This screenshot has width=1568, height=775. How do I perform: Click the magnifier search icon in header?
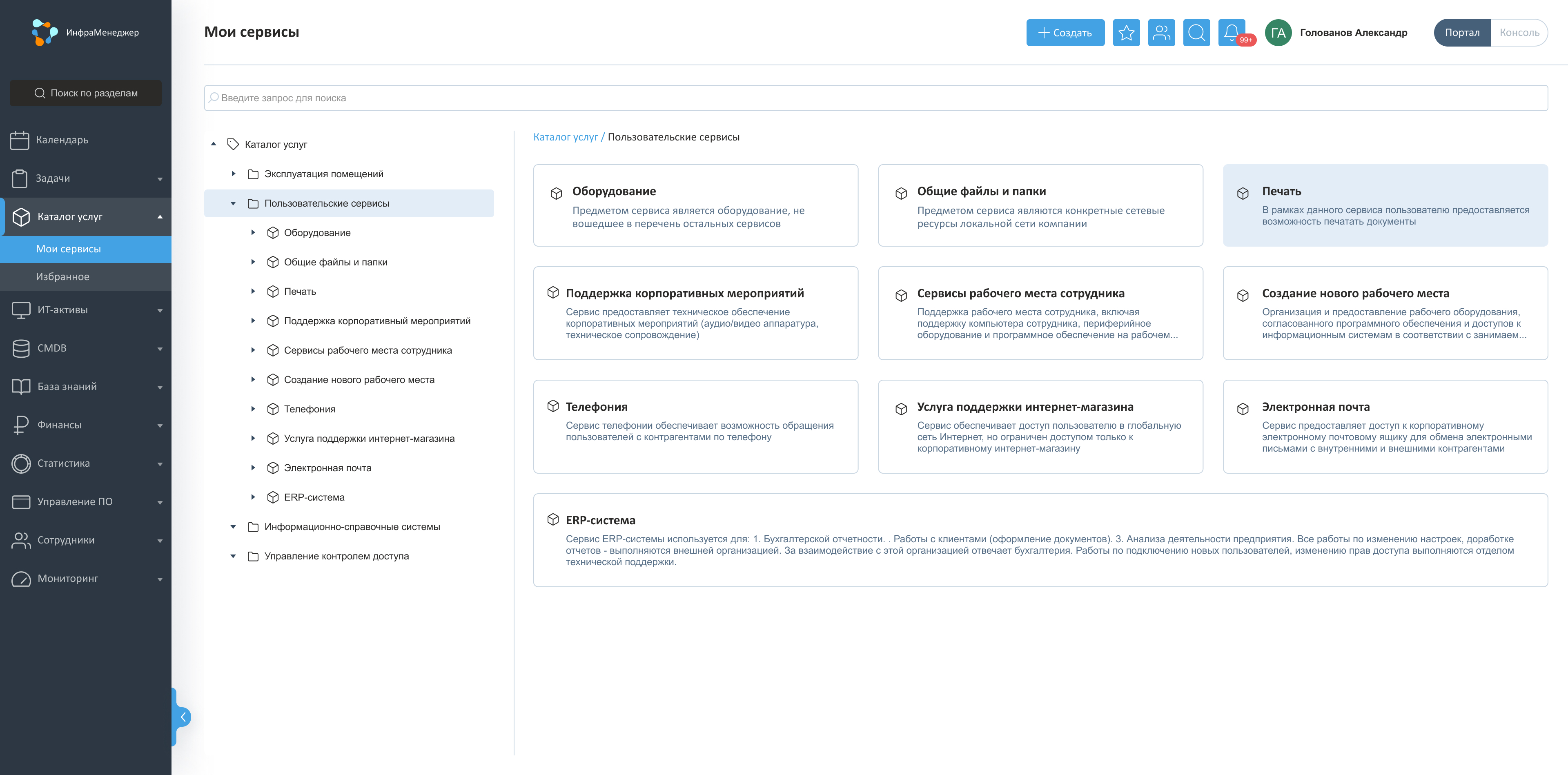[1196, 33]
